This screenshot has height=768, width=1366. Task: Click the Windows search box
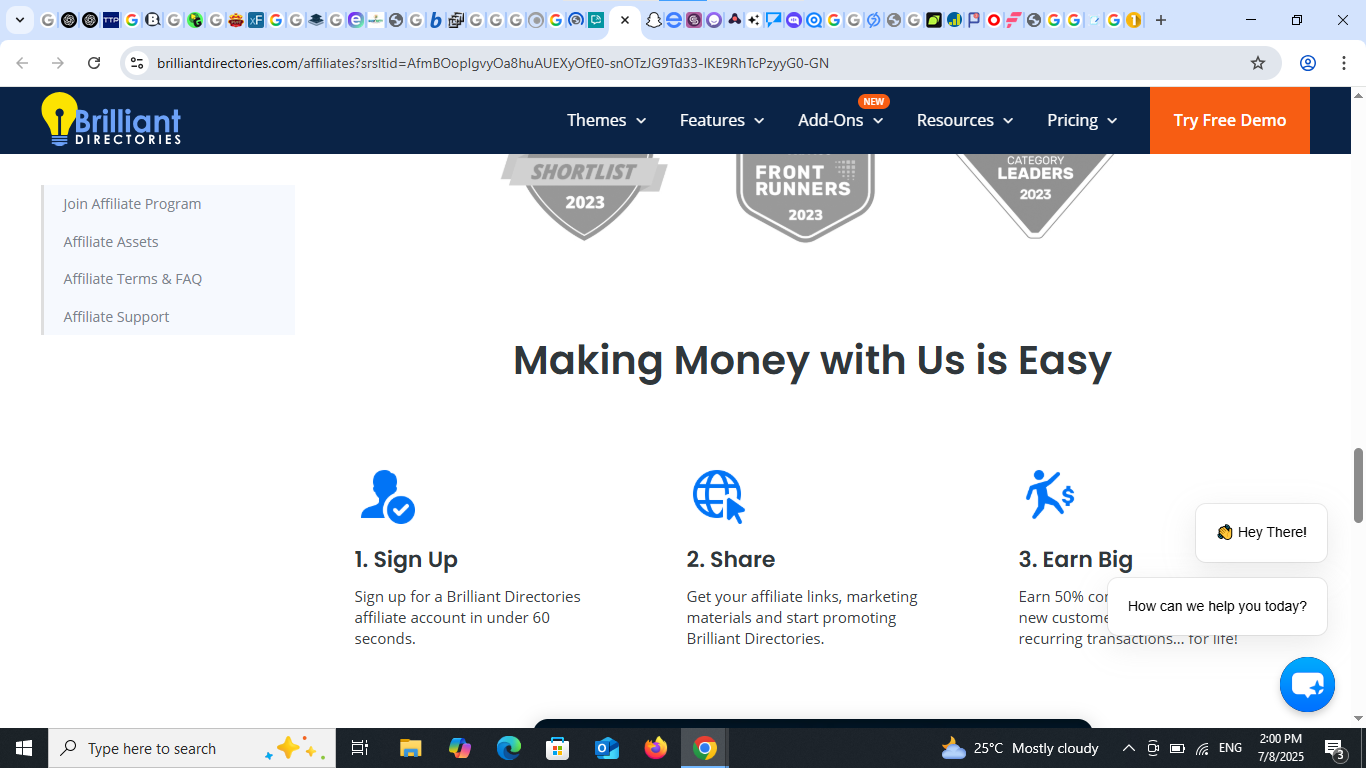click(x=192, y=748)
